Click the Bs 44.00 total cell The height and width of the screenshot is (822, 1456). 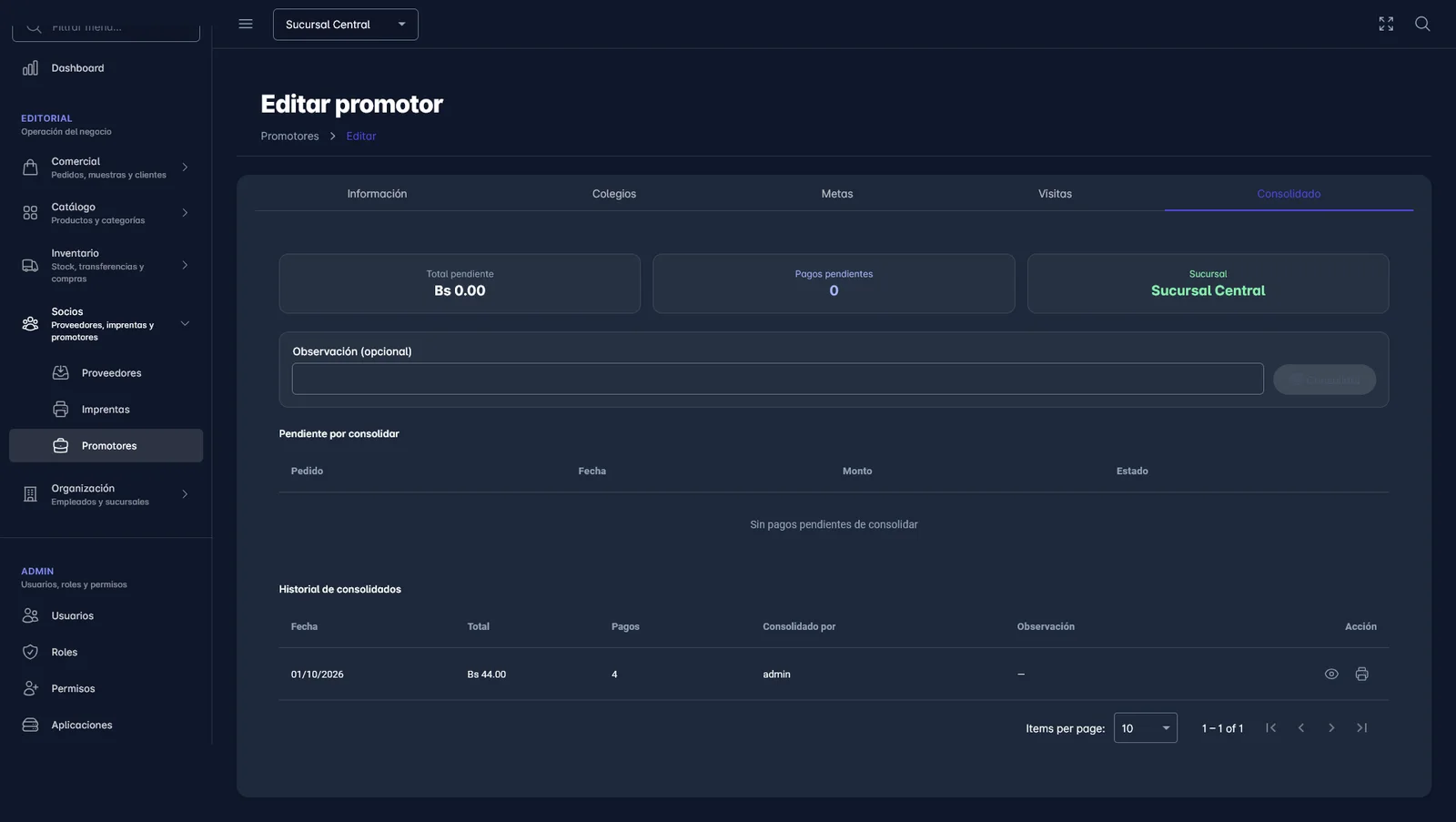tap(487, 675)
